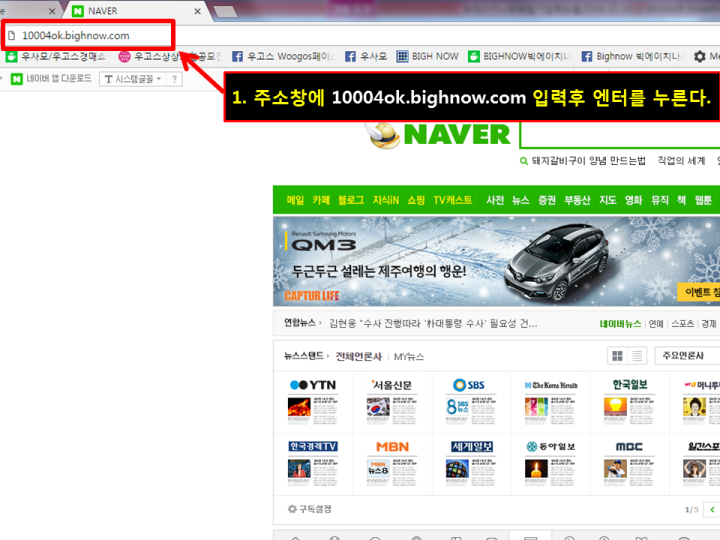Open the 한국경제TV newsstand tile
The image size is (720, 540).
point(313,464)
